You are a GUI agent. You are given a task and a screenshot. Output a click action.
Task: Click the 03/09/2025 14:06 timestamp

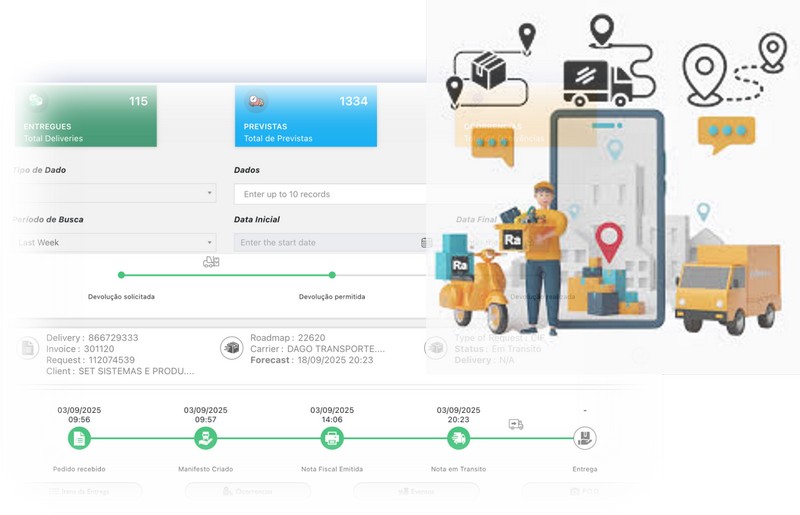(x=332, y=415)
